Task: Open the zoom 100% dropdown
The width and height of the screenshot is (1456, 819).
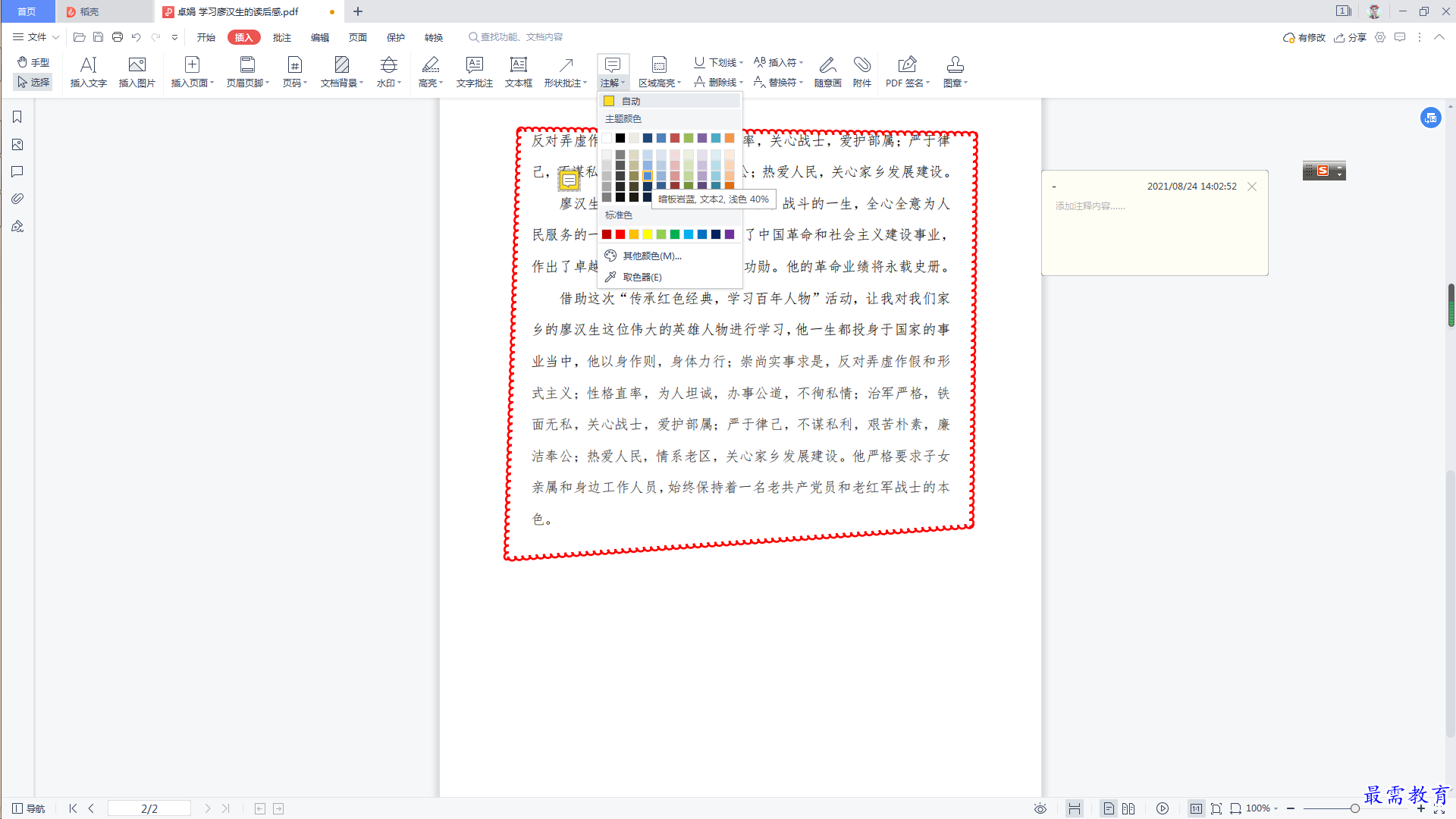Action: coord(1262,808)
